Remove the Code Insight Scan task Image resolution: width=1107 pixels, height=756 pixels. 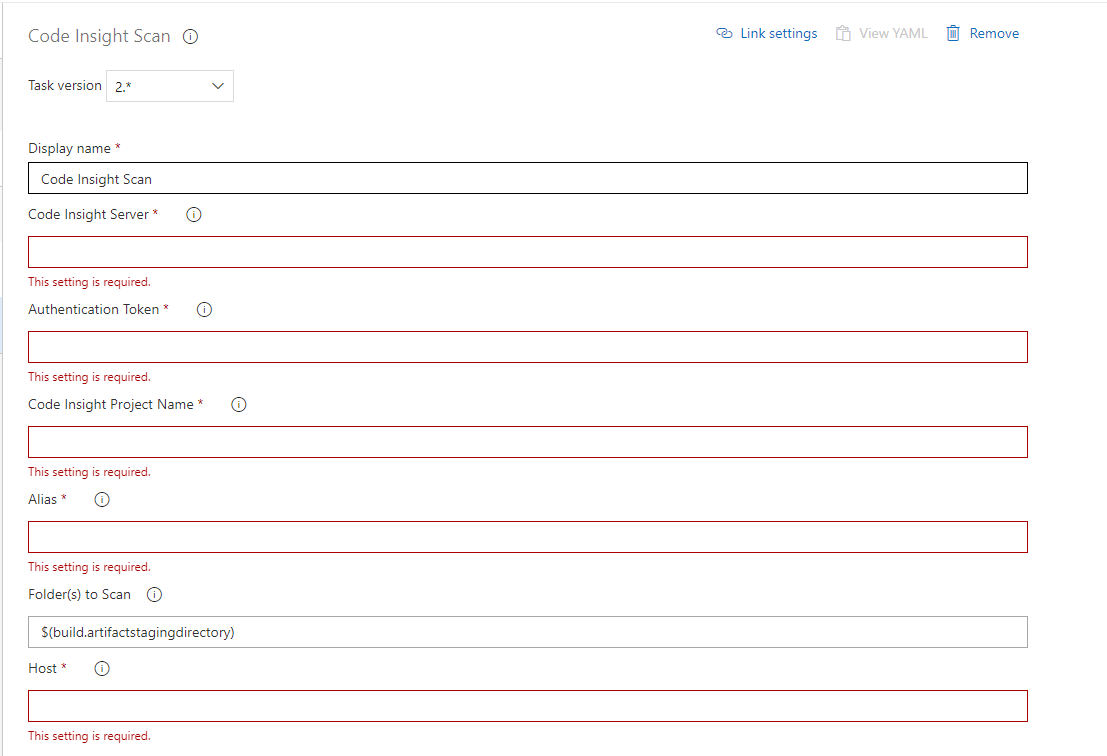tap(993, 34)
